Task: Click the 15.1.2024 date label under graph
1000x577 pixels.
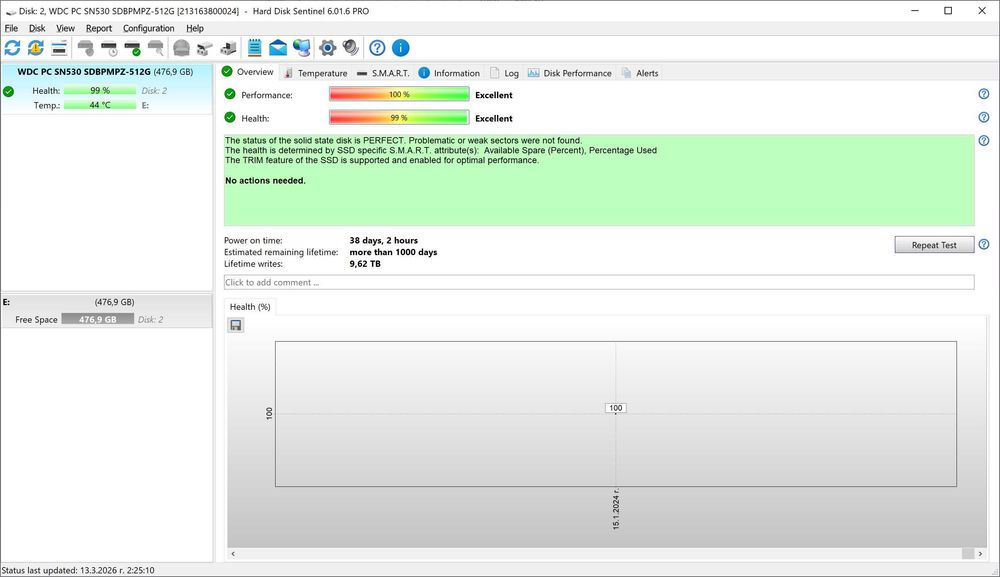Action: tap(615, 509)
